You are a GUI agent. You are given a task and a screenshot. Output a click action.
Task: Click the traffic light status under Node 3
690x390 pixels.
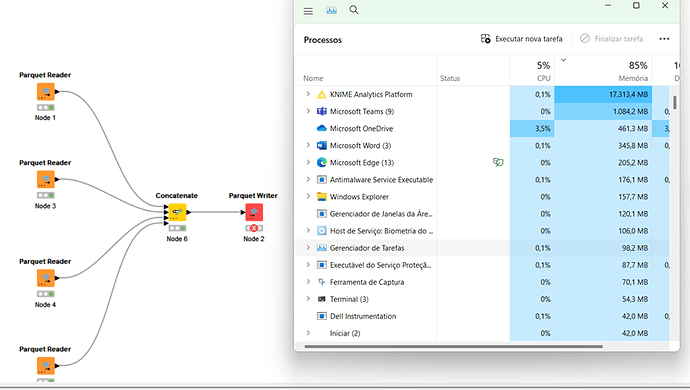click(45, 195)
